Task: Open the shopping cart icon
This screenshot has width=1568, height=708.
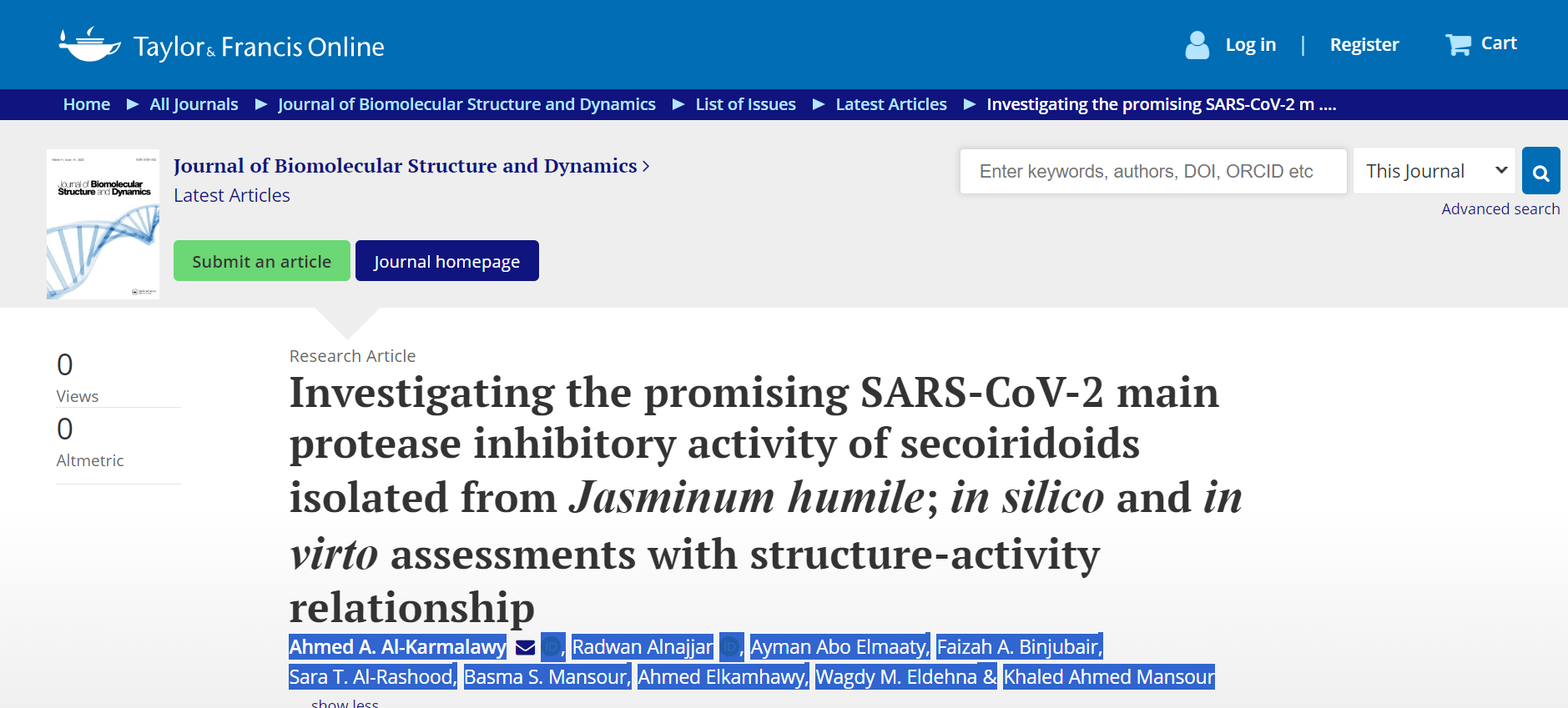Action: pyautogui.click(x=1458, y=44)
